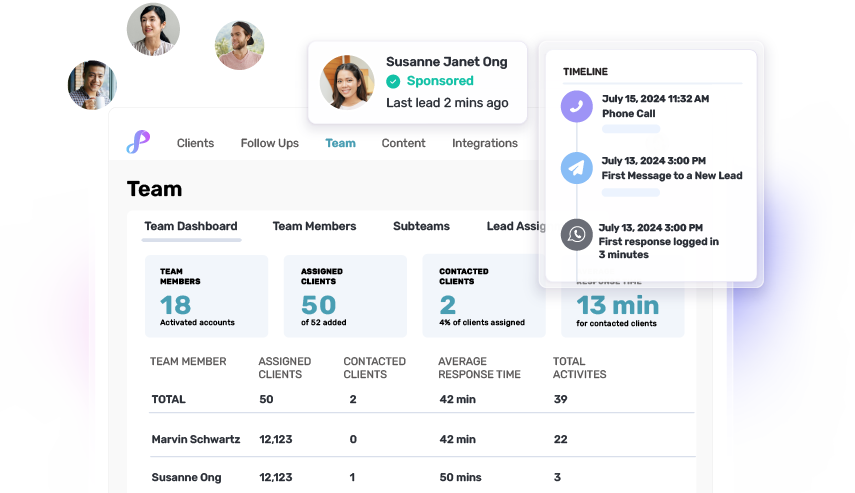Switch to the Team Dashboard tab
This screenshot has height=493, width=855.
point(191,226)
